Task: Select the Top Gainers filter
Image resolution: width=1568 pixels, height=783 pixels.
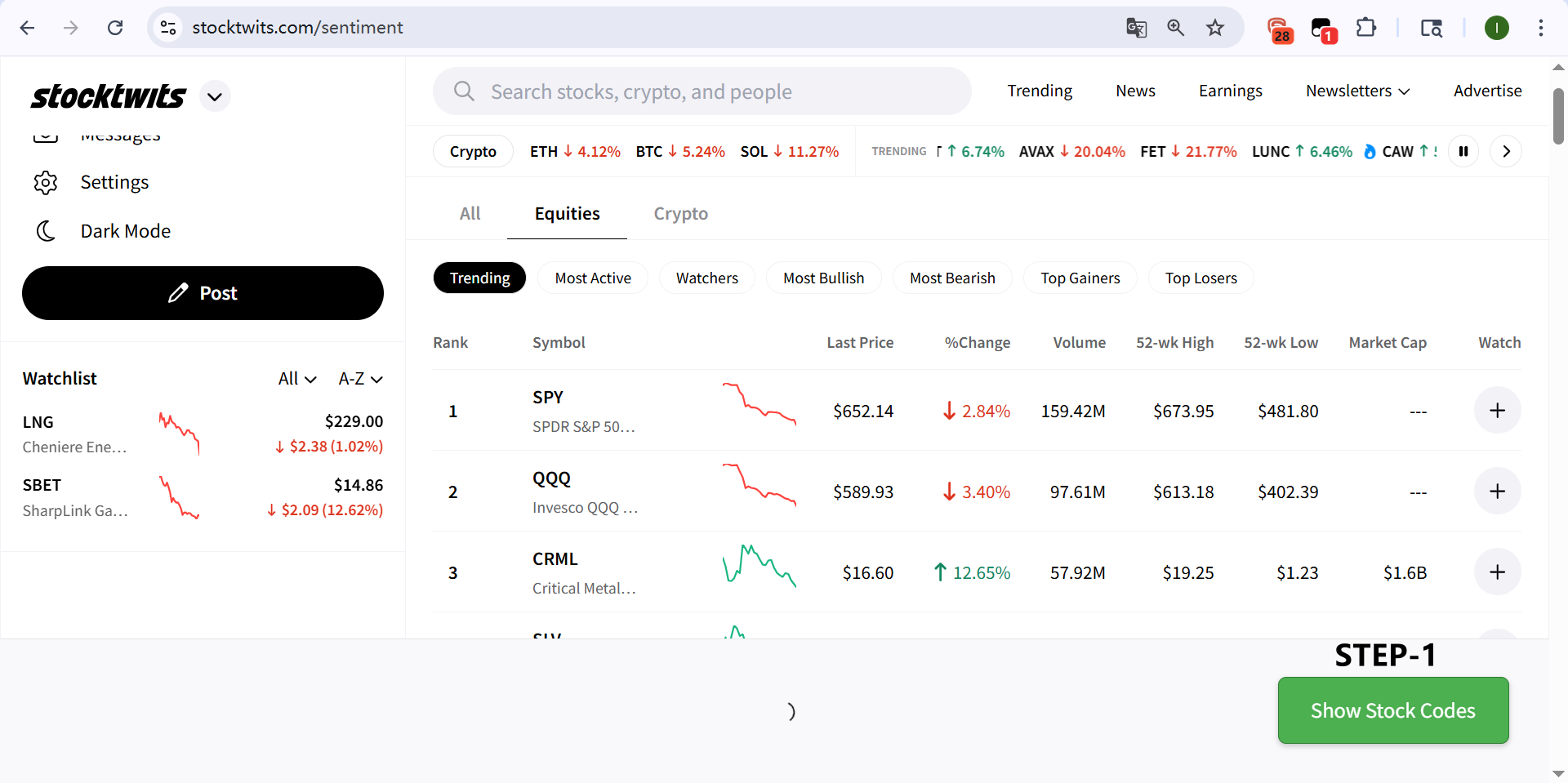Action: point(1080,278)
